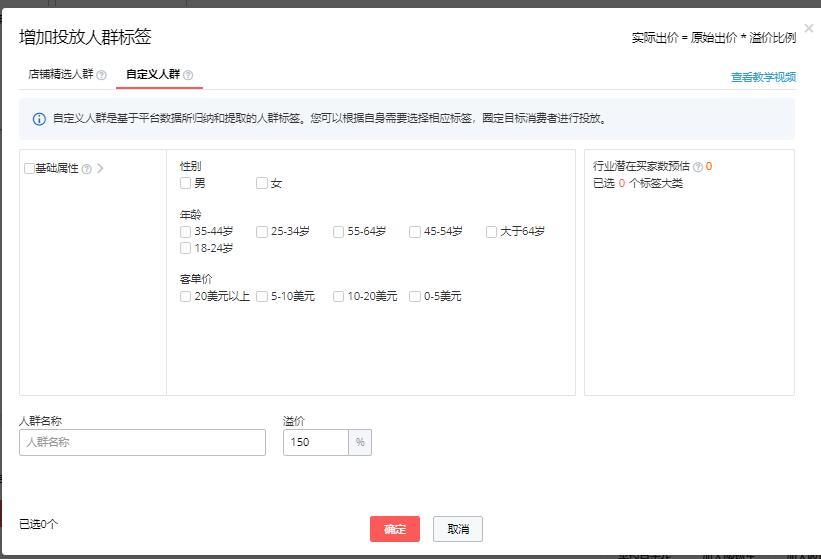Viewport: 821px width, 559px height.
Task: Select the 大于64岁 age checkbox
Action: [x=491, y=232]
